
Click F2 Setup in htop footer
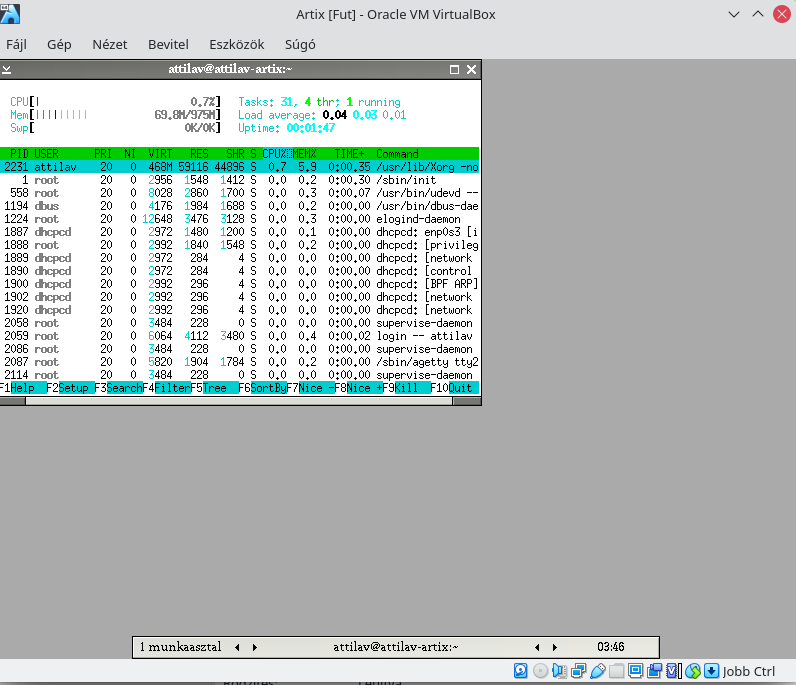coord(71,388)
